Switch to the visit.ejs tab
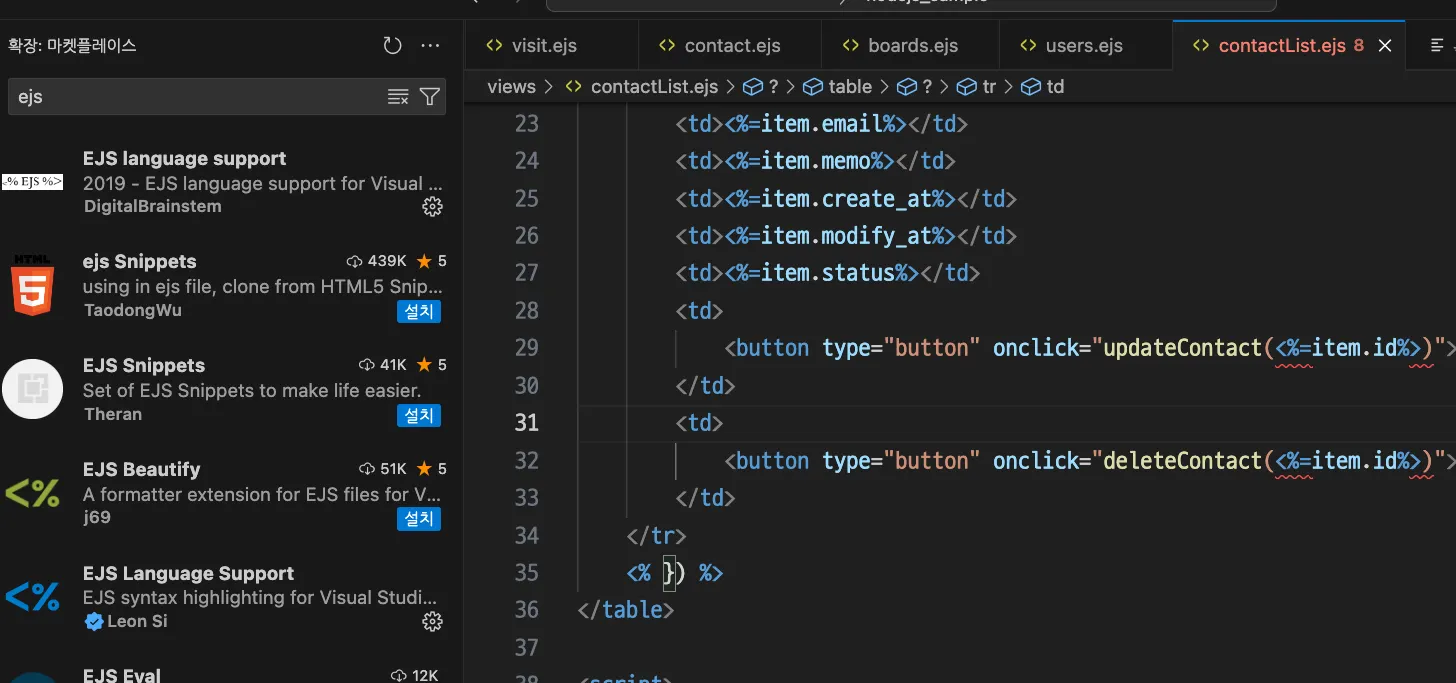Screen dimensions: 1456x683 [x=543, y=46]
